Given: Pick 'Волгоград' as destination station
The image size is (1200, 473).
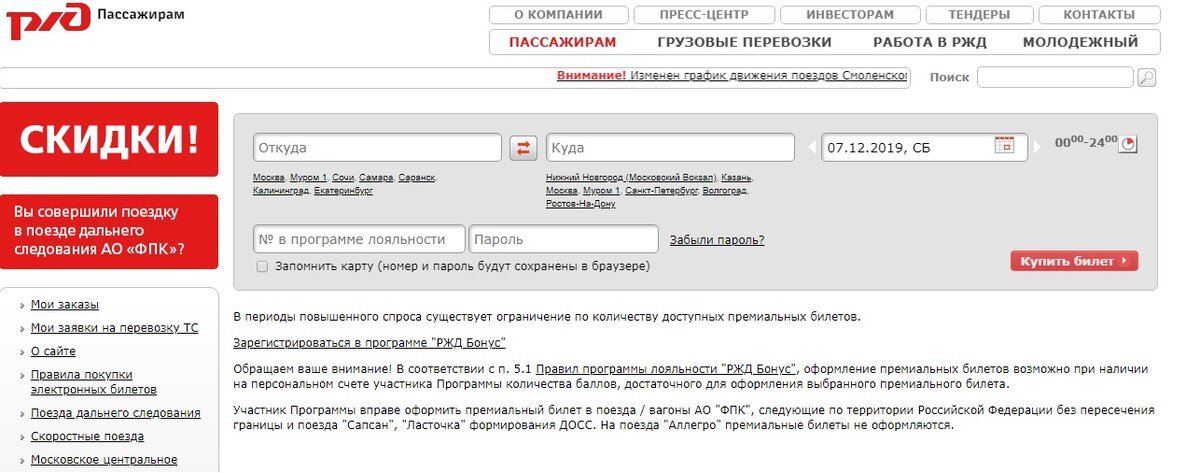Looking at the screenshot, I should [x=725, y=190].
